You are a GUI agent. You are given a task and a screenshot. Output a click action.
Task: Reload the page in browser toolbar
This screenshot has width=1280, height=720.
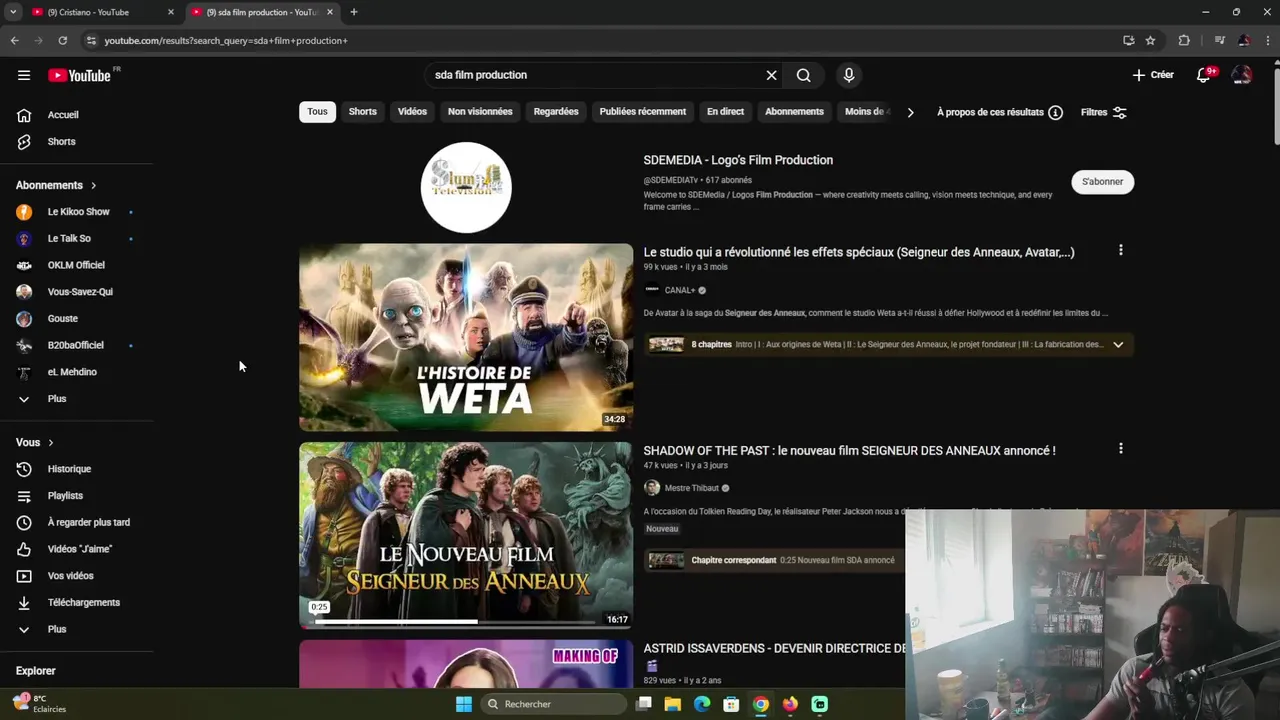pyautogui.click(x=62, y=40)
